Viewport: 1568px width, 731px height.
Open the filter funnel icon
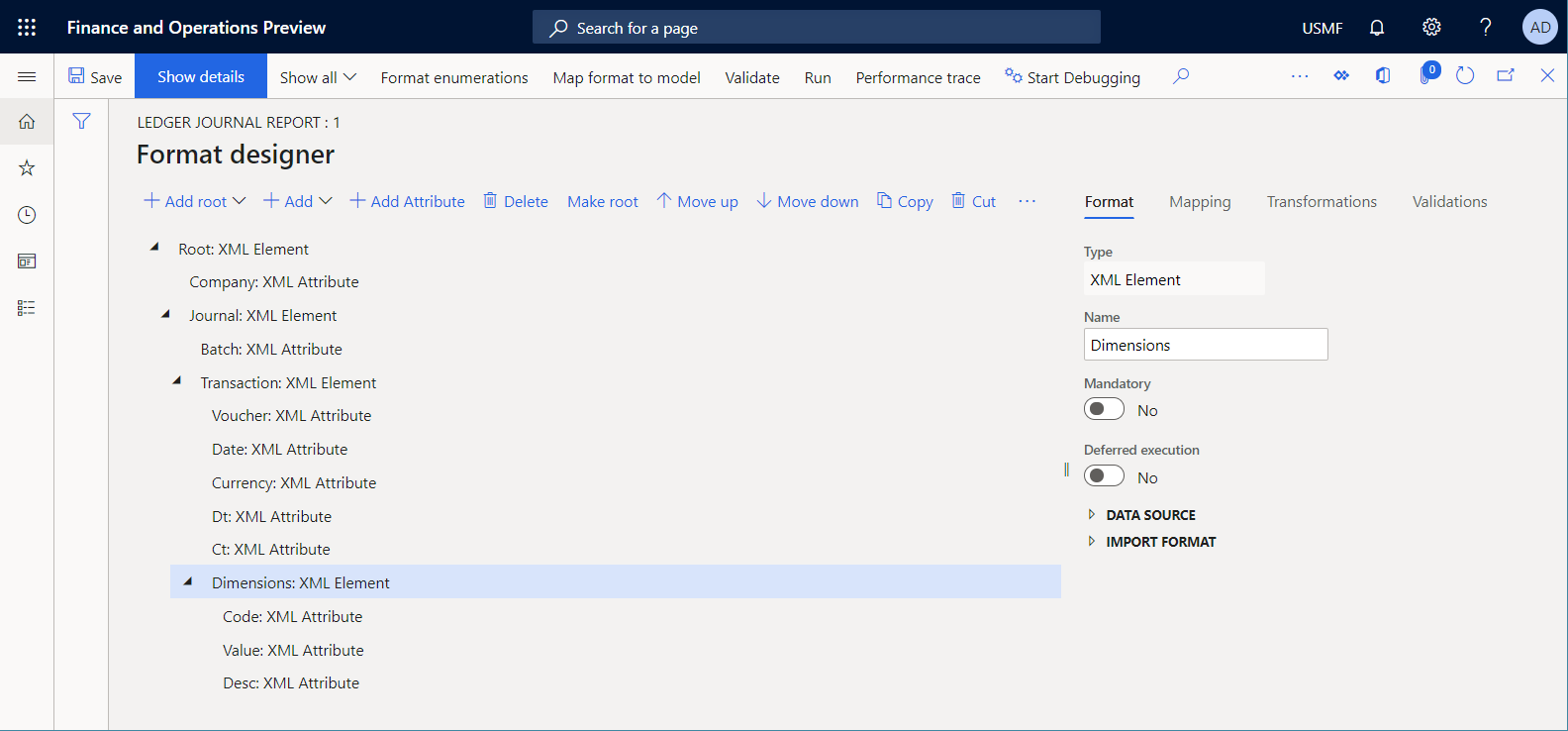(81, 121)
